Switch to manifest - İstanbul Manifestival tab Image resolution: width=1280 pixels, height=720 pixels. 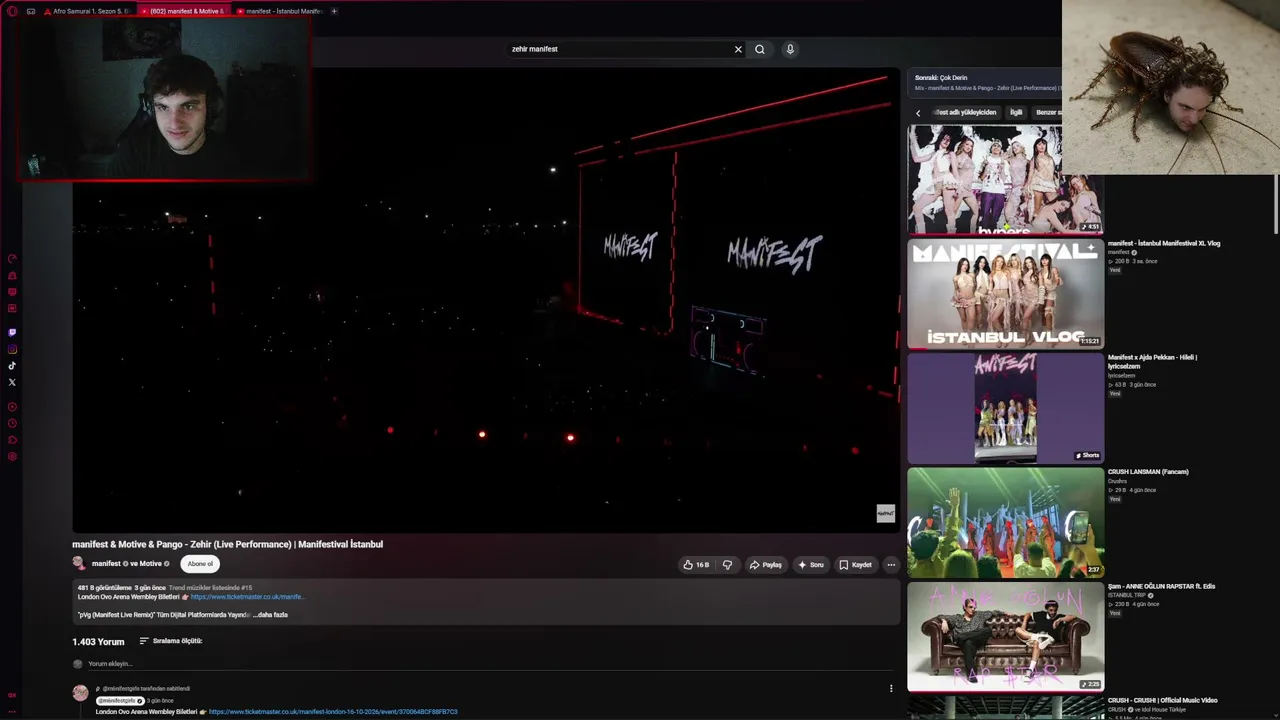(x=279, y=11)
